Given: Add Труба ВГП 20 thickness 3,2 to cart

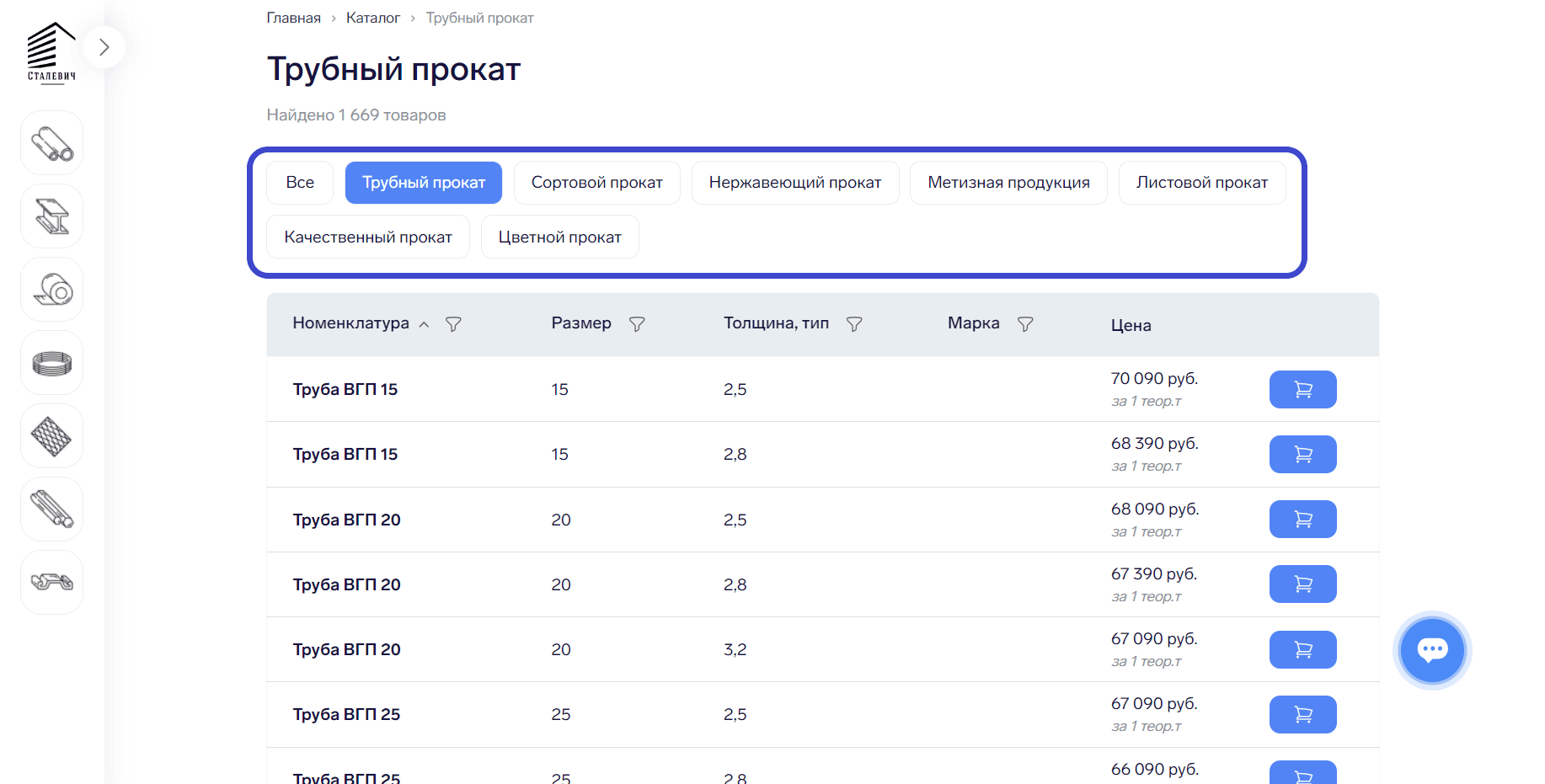Looking at the screenshot, I should [x=1303, y=649].
